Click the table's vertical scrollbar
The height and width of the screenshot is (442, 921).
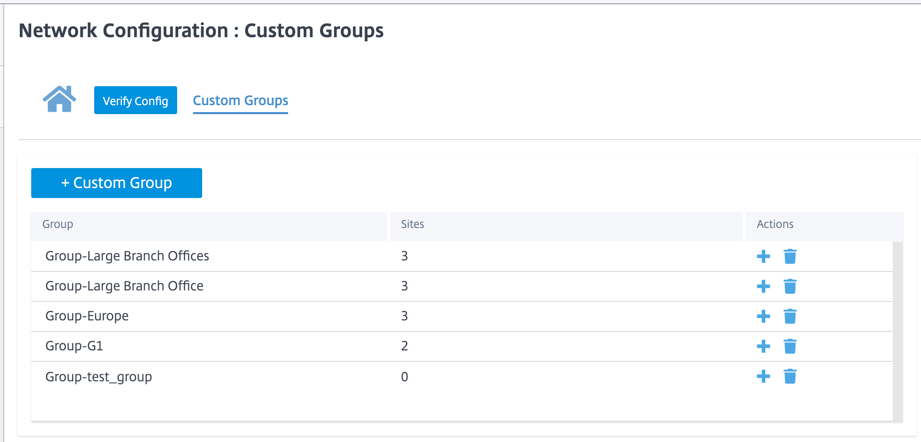point(898,330)
